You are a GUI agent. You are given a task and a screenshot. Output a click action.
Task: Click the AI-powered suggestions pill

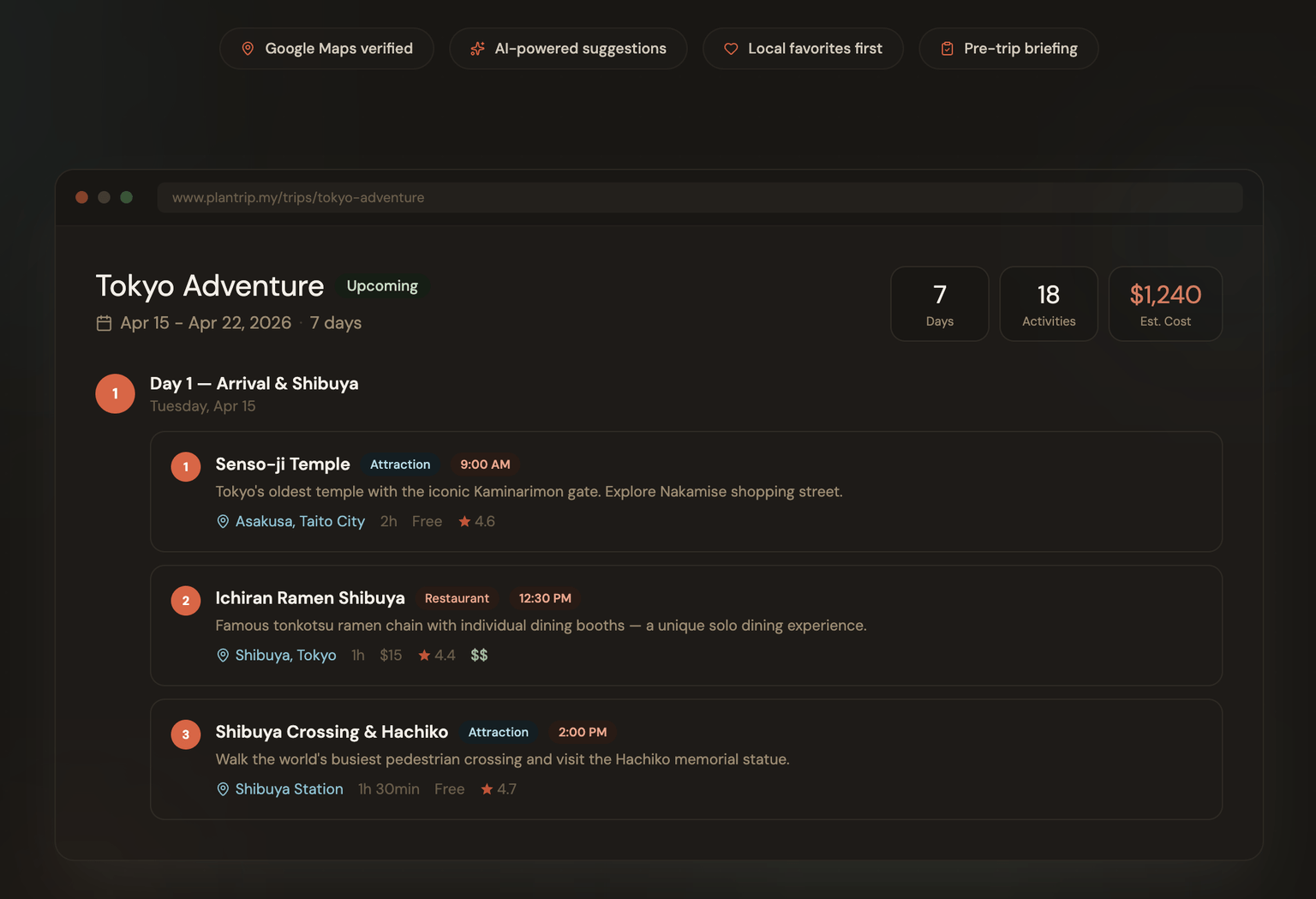tap(568, 49)
